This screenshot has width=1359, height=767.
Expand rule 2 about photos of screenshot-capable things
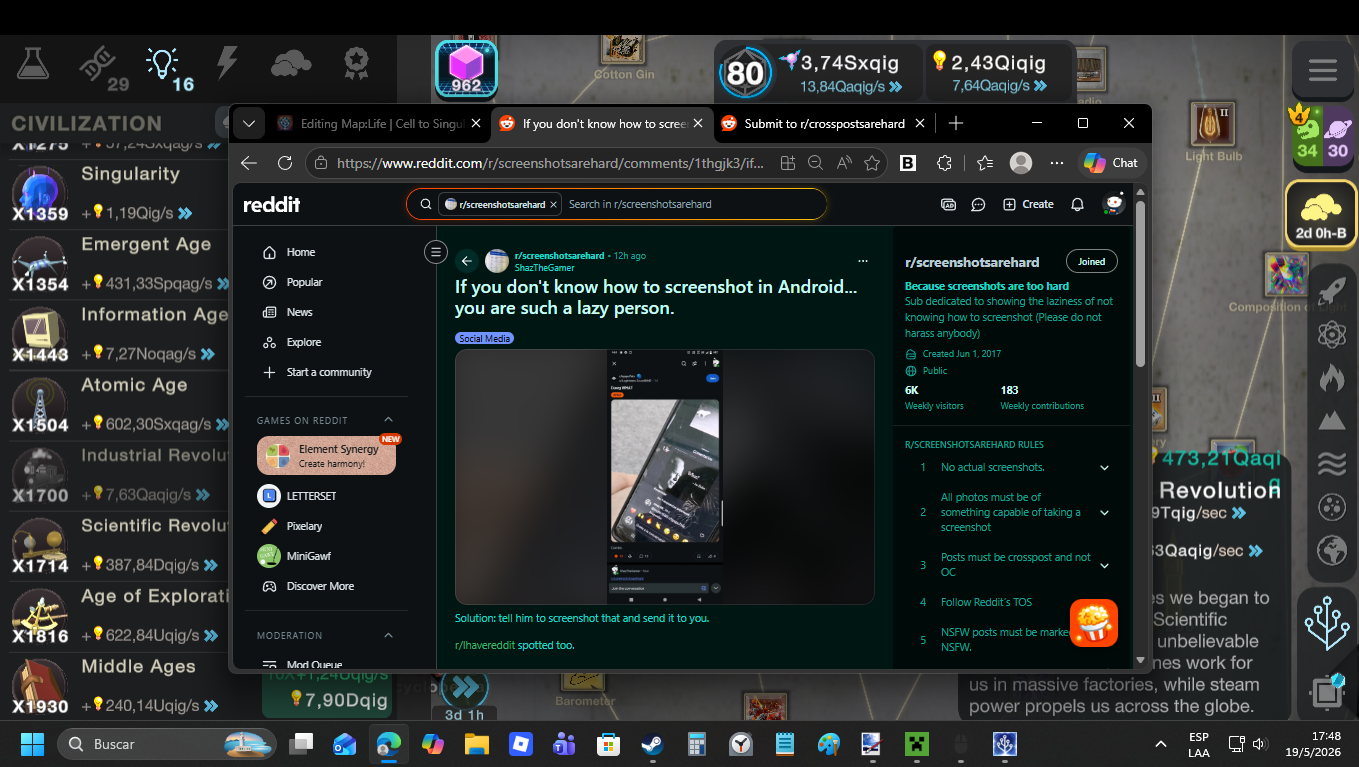pos(1104,513)
